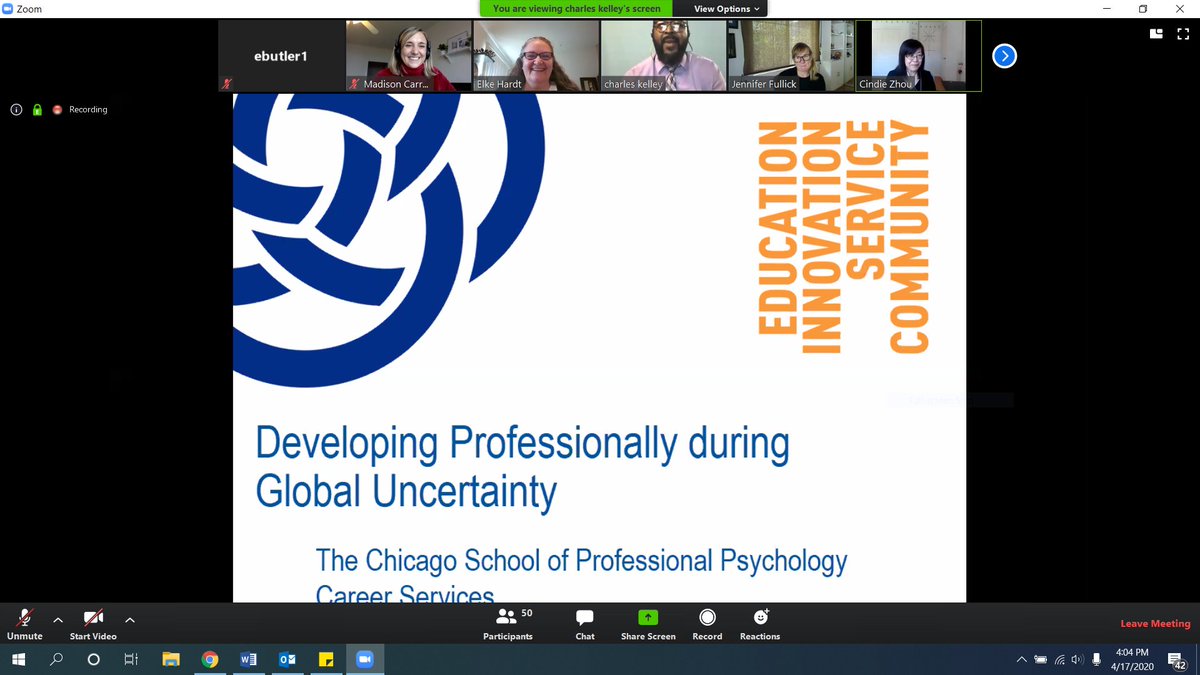The image size is (1200, 675).
Task: Unmute the microphone
Action: pyautogui.click(x=25, y=624)
